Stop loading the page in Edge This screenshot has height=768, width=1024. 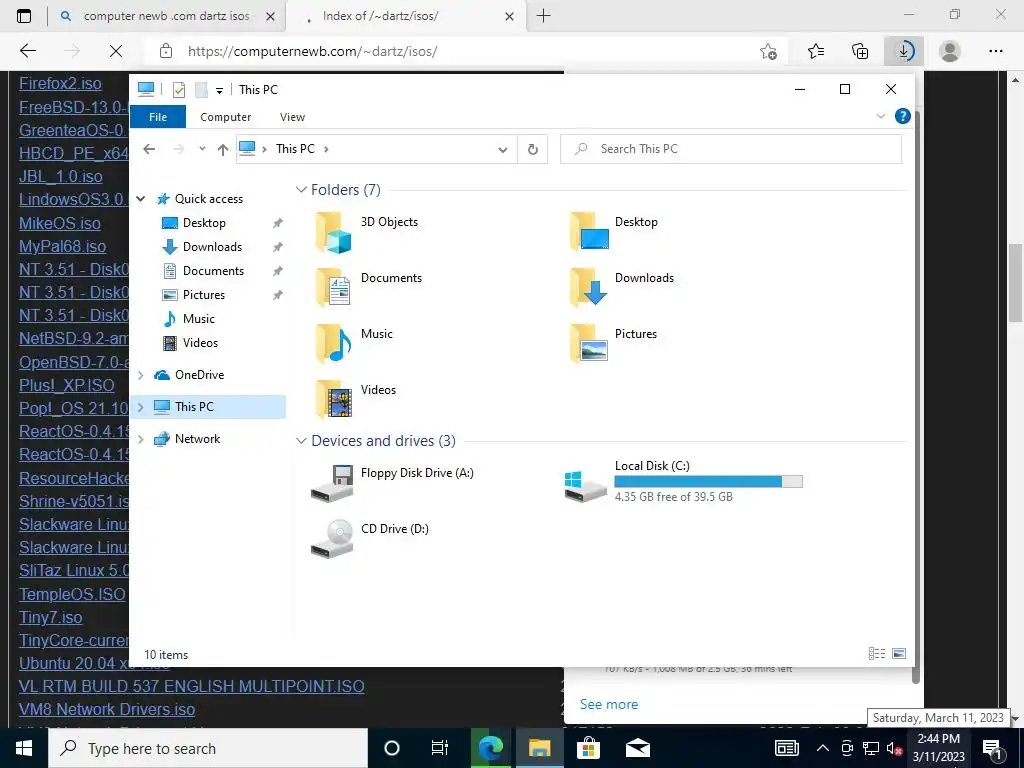[x=116, y=51]
